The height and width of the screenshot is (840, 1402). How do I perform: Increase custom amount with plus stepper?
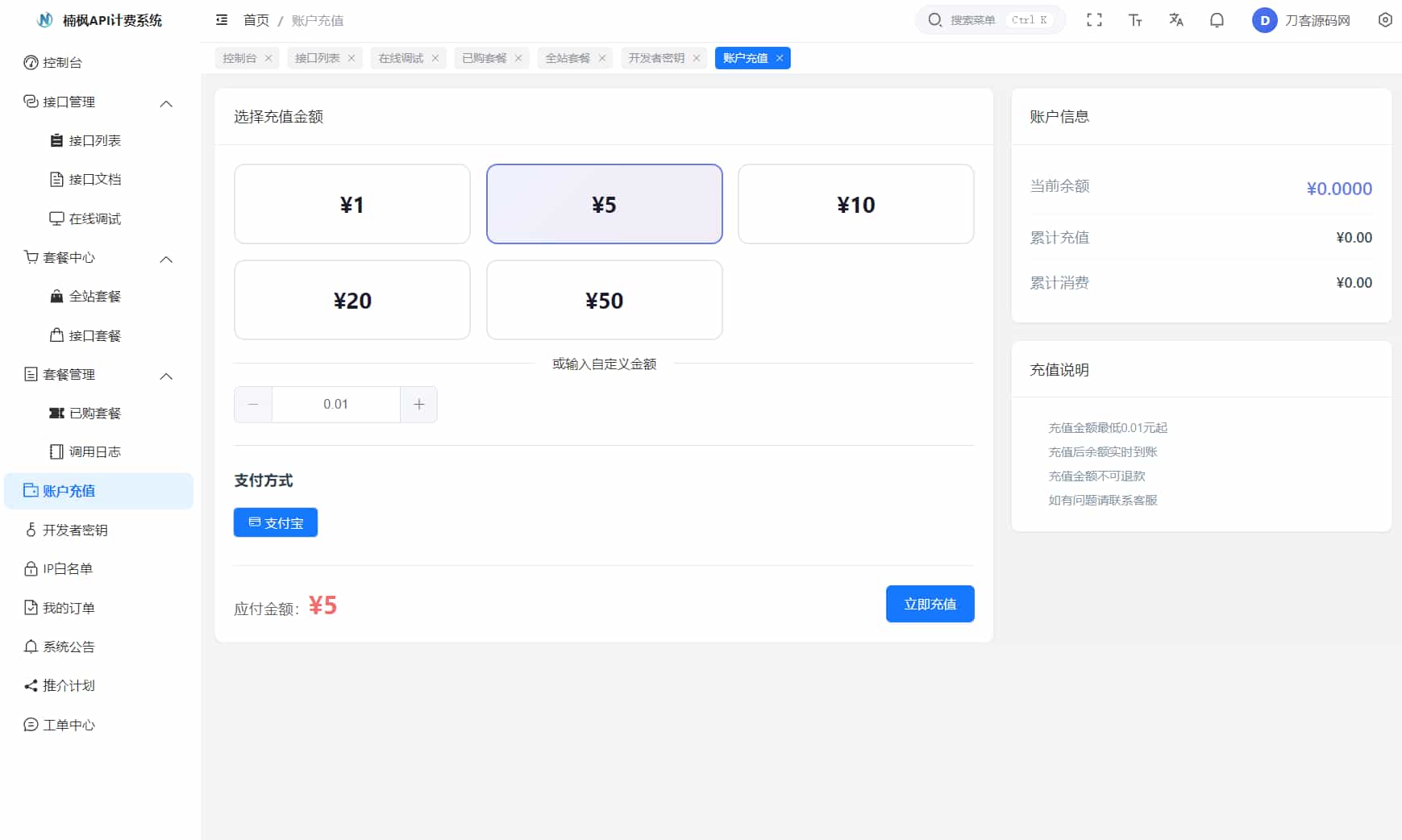coord(418,404)
